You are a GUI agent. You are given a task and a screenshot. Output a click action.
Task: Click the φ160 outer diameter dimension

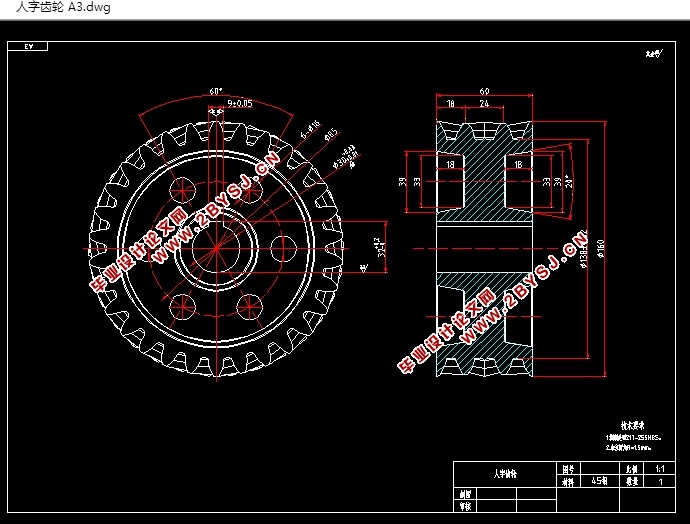(601, 249)
